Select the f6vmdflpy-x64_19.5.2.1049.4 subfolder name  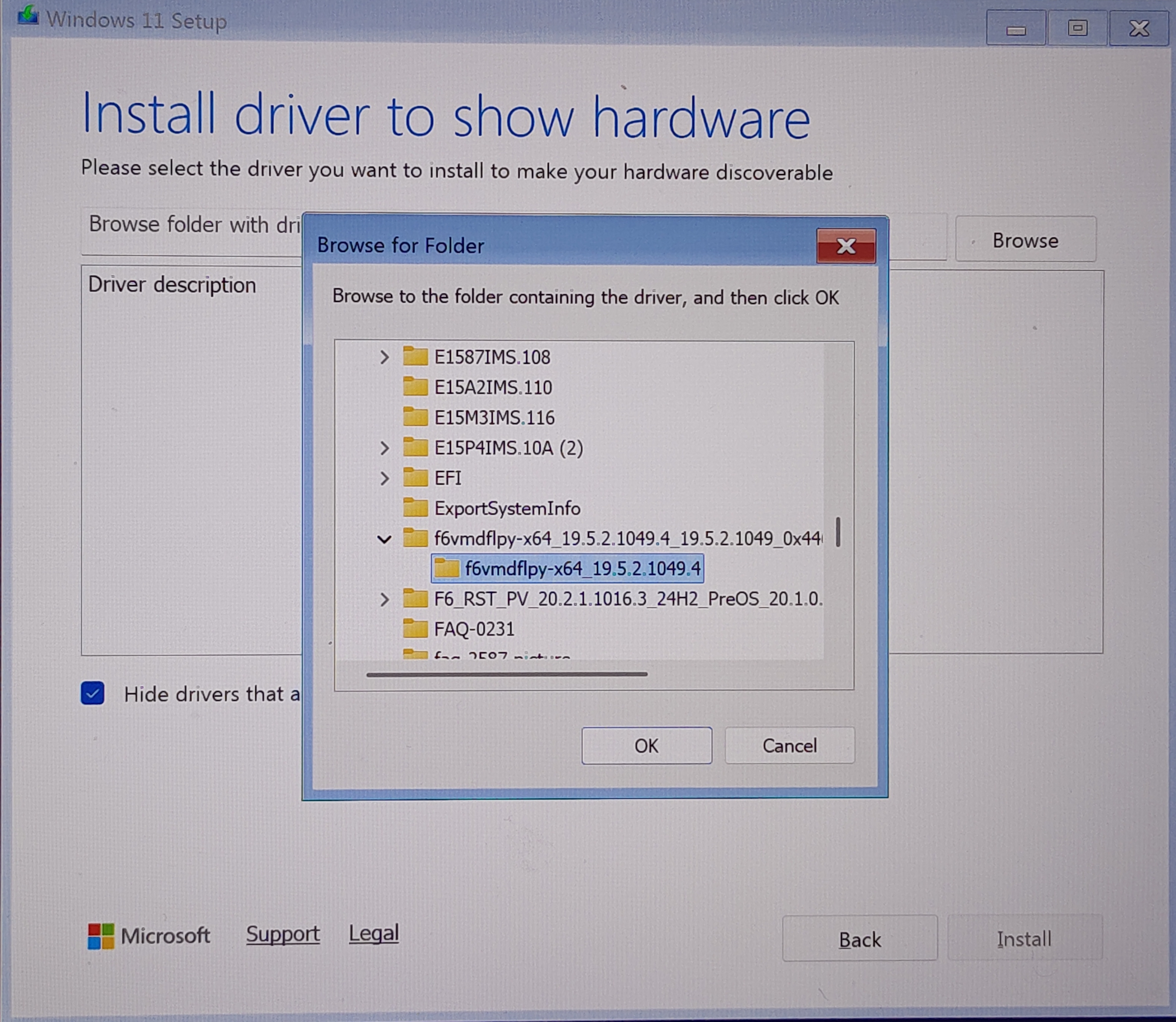(x=582, y=569)
